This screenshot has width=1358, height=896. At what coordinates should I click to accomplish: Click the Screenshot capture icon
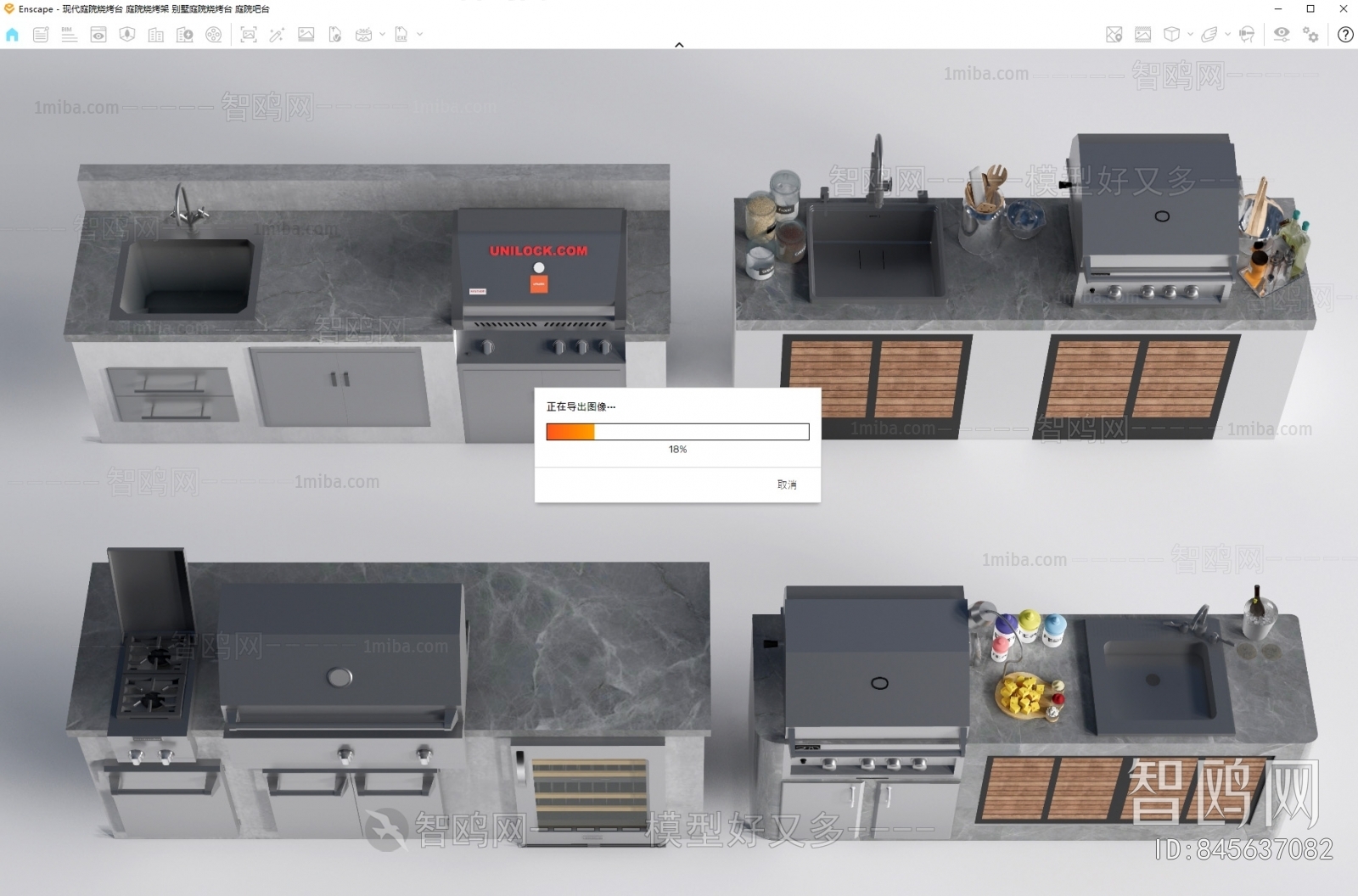(249, 35)
